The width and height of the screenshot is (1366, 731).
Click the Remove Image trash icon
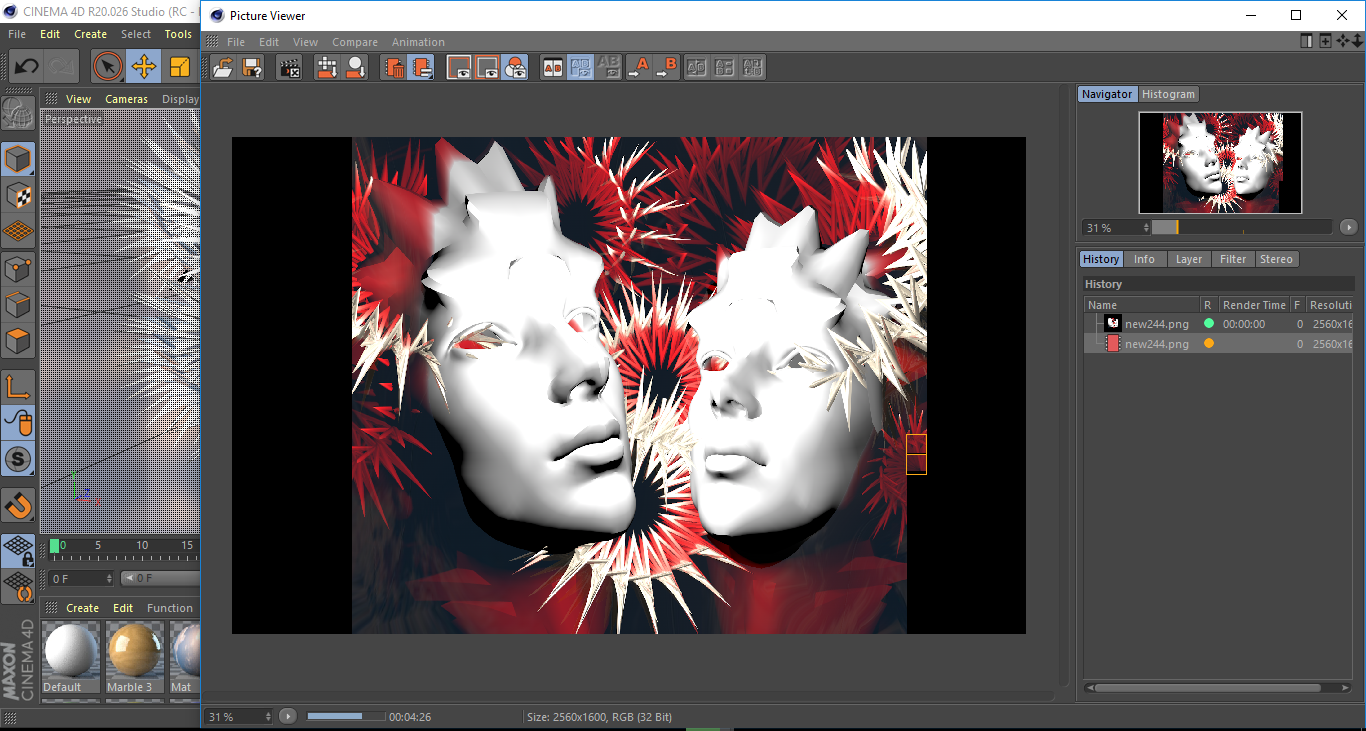click(x=394, y=68)
